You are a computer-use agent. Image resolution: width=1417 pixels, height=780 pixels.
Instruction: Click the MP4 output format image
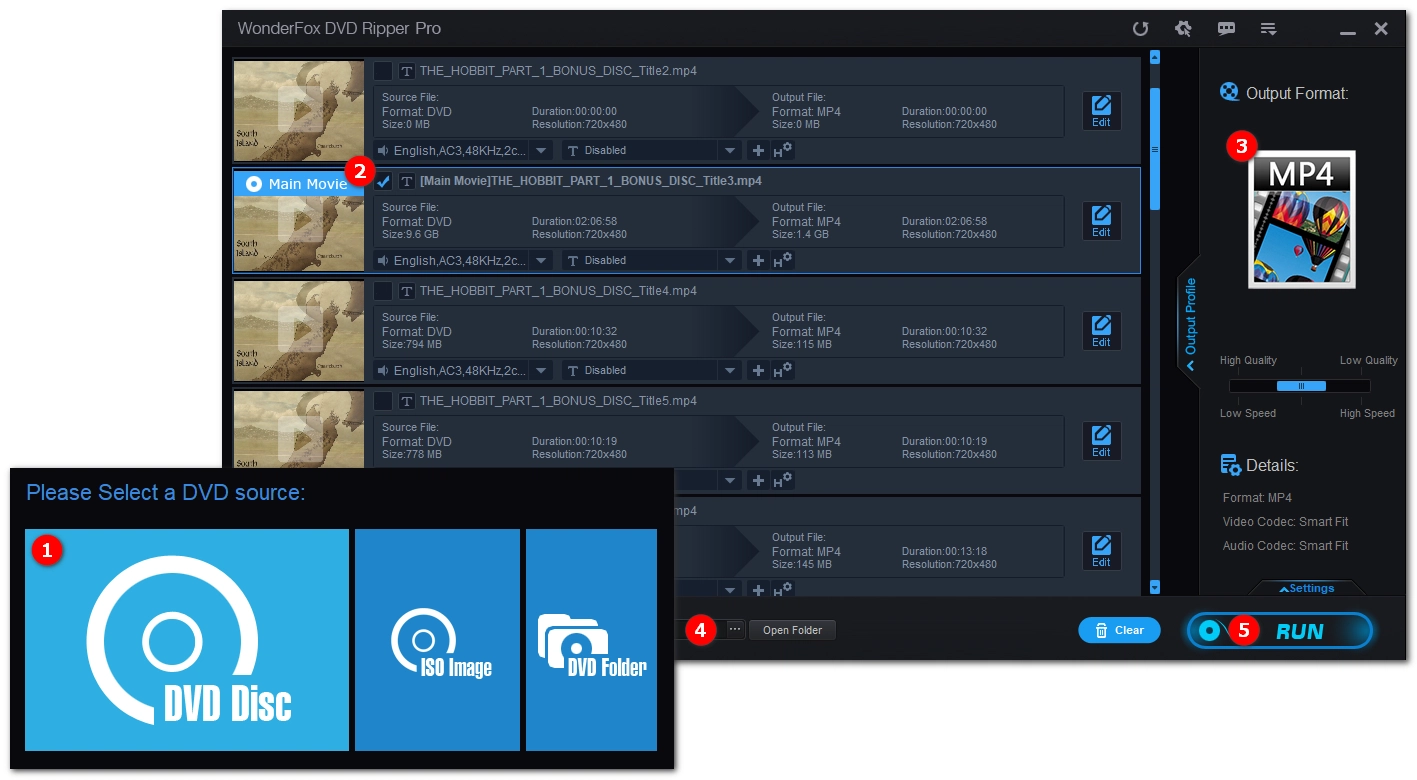(x=1302, y=219)
